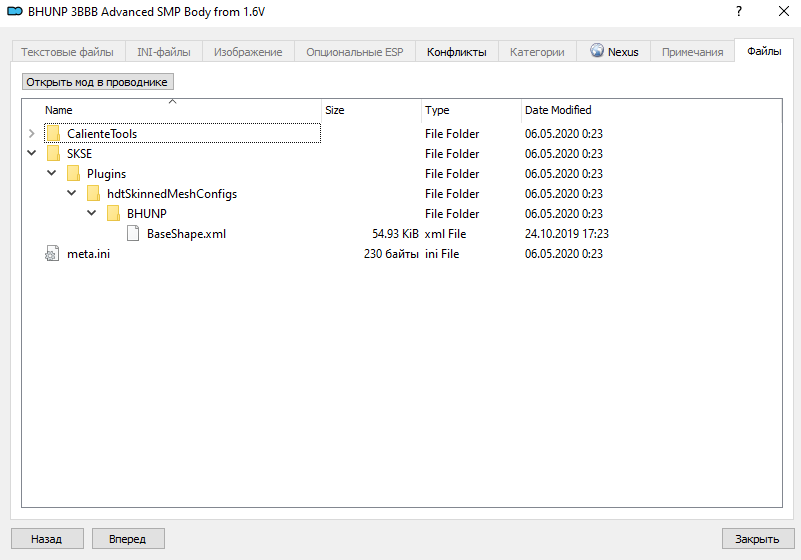This screenshot has width=801, height=560.
Task: Open the Примечания tab
Action: pyautogui.click(x=693, y=52)
